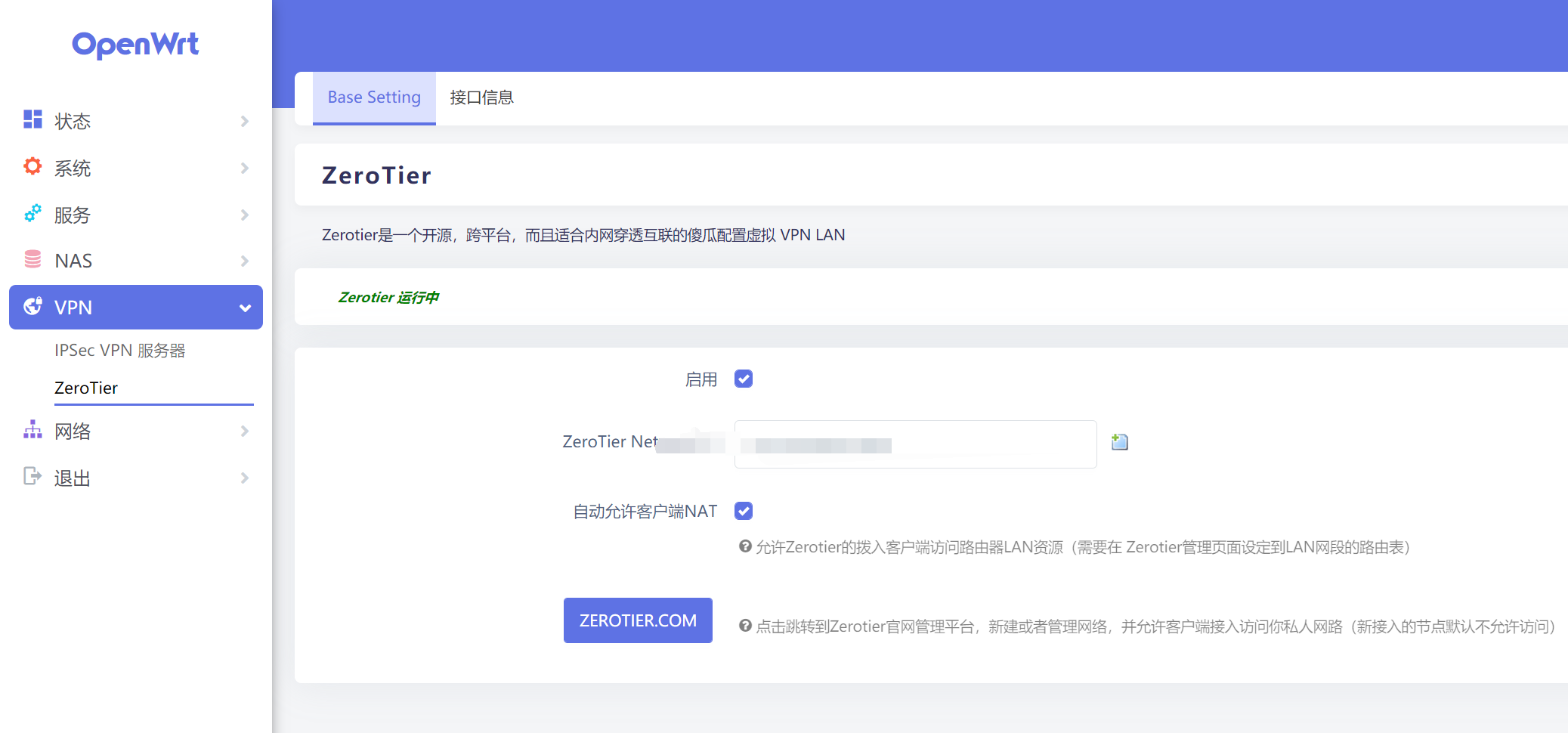The image size is (1568, 733).
Task: Expand the 系统 section arrow
Action: pyautogui.click(x=245, y=167)
